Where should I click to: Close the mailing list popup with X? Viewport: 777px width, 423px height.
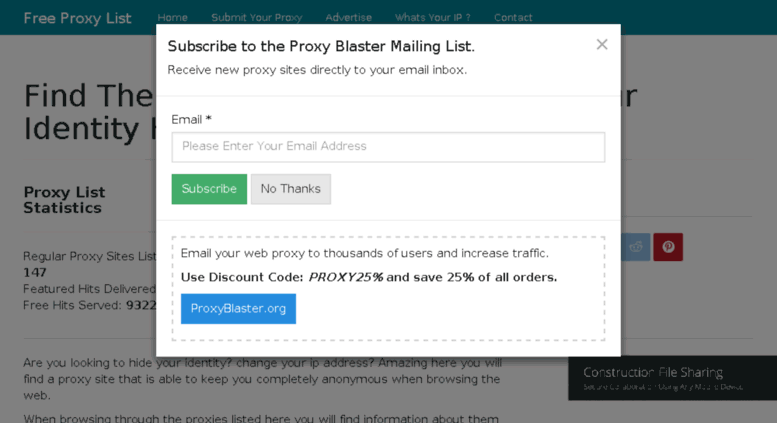(602, 45)
